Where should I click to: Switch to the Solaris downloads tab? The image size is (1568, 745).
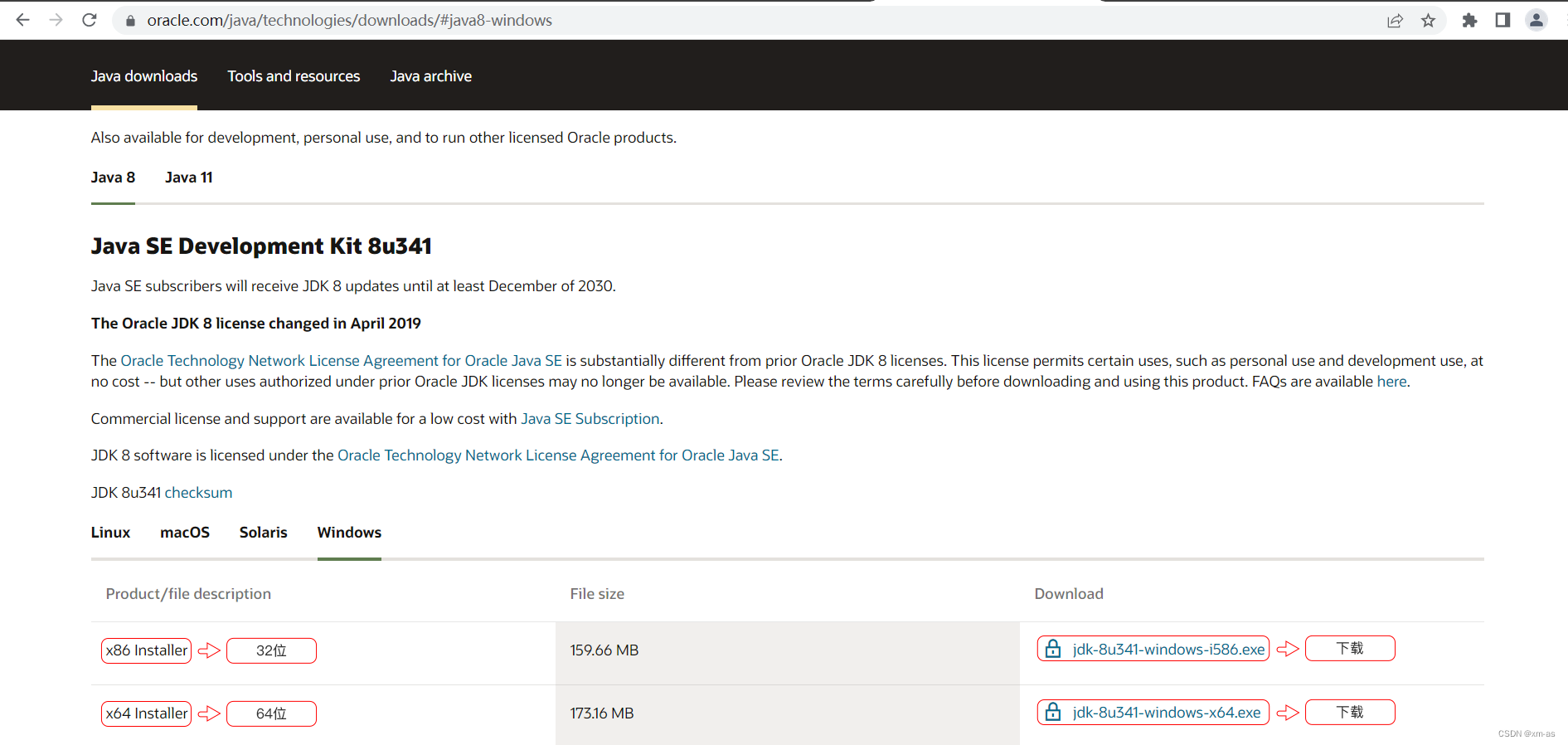point(264,533)
